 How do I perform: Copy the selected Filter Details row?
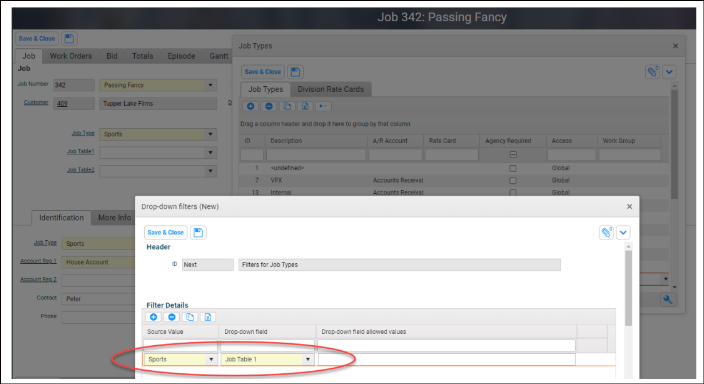tap(189, 317)
